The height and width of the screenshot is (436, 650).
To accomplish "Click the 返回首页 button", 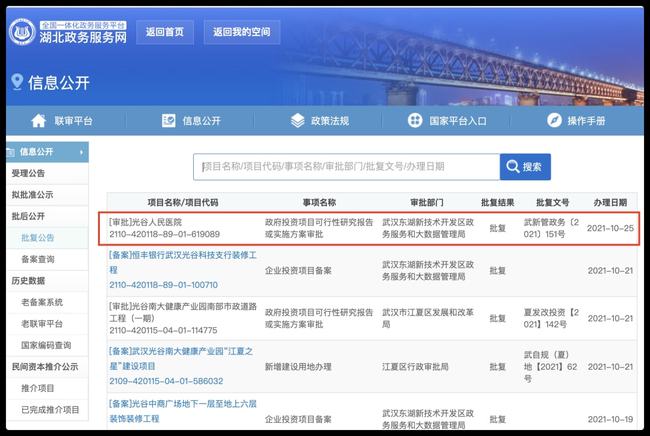I will pos(165,32).
